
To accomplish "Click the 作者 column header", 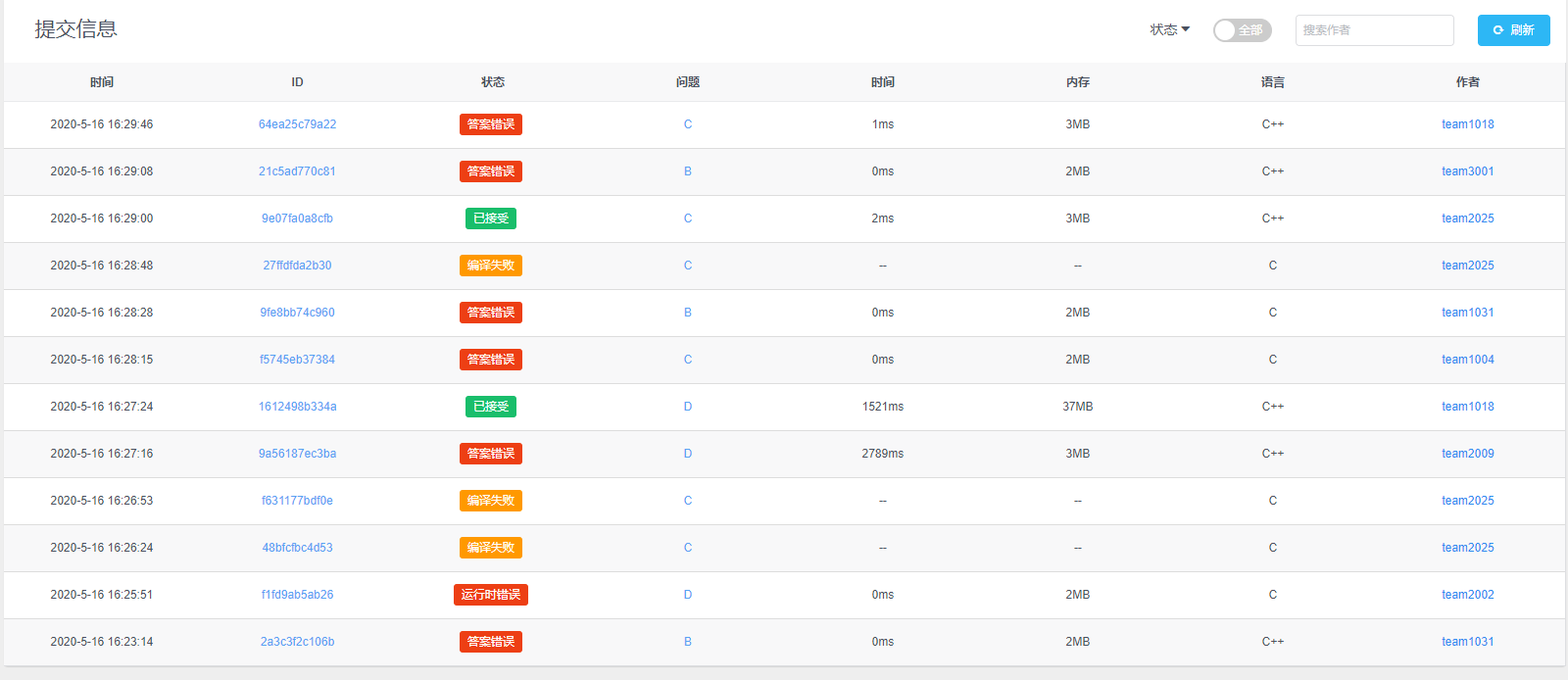I will click(1467, 82).
